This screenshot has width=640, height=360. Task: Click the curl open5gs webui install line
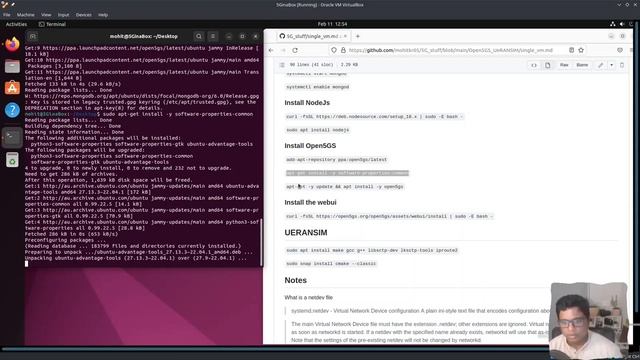tap(390, 216)
